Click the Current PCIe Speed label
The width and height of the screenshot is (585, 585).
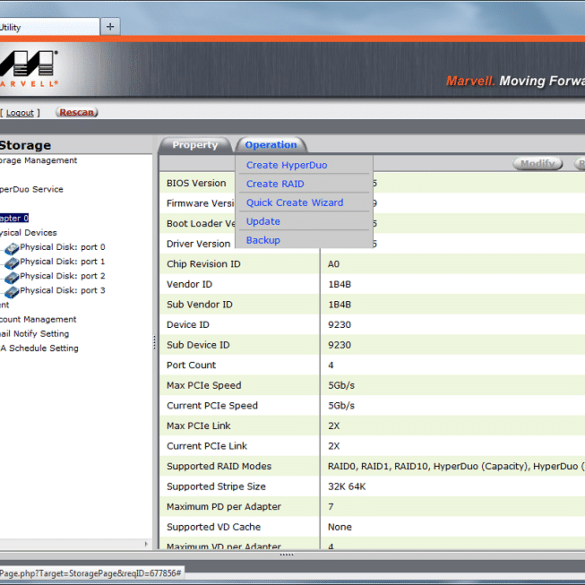click(212, 406)
